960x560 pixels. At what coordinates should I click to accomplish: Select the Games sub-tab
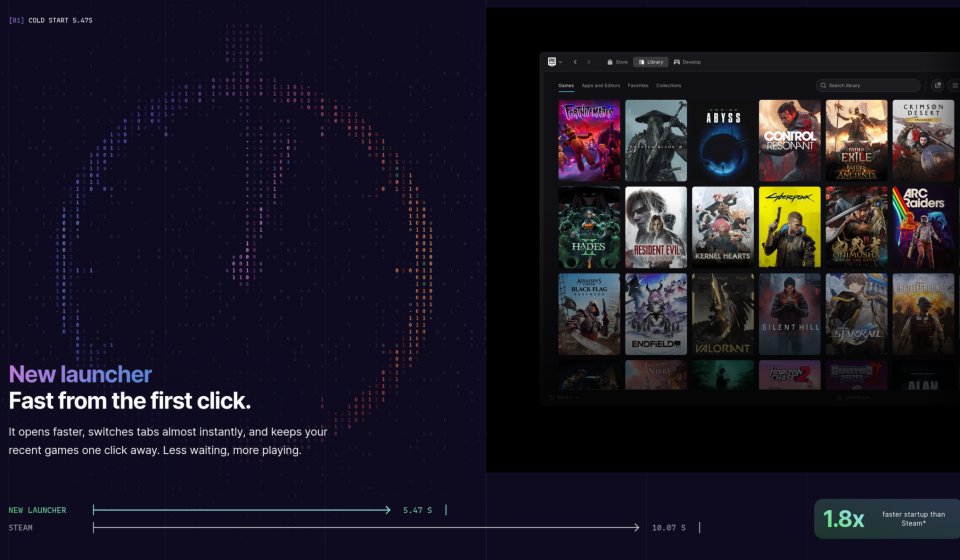(x=566, y=86)
